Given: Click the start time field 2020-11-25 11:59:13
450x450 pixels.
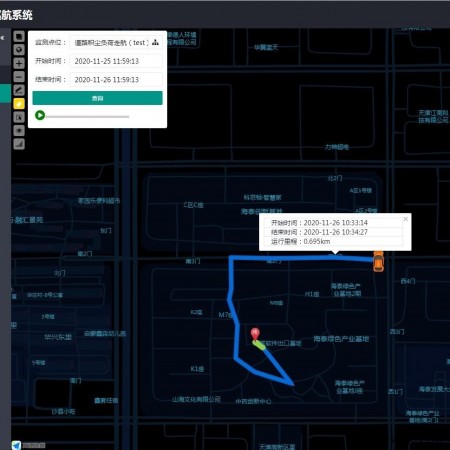Looking at the screenshot, I should click(116, 61).
